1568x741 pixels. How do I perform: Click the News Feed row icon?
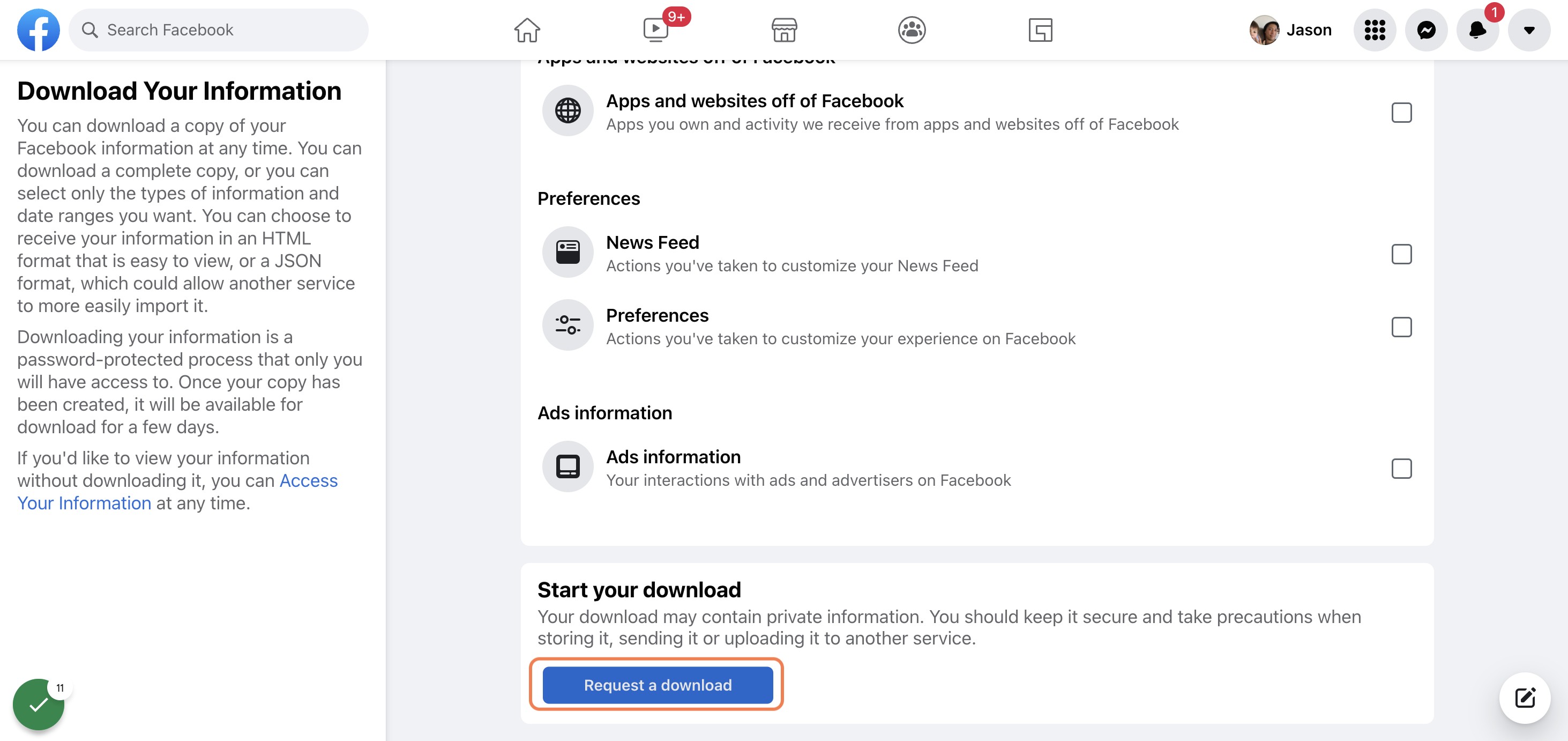(568, 252)
